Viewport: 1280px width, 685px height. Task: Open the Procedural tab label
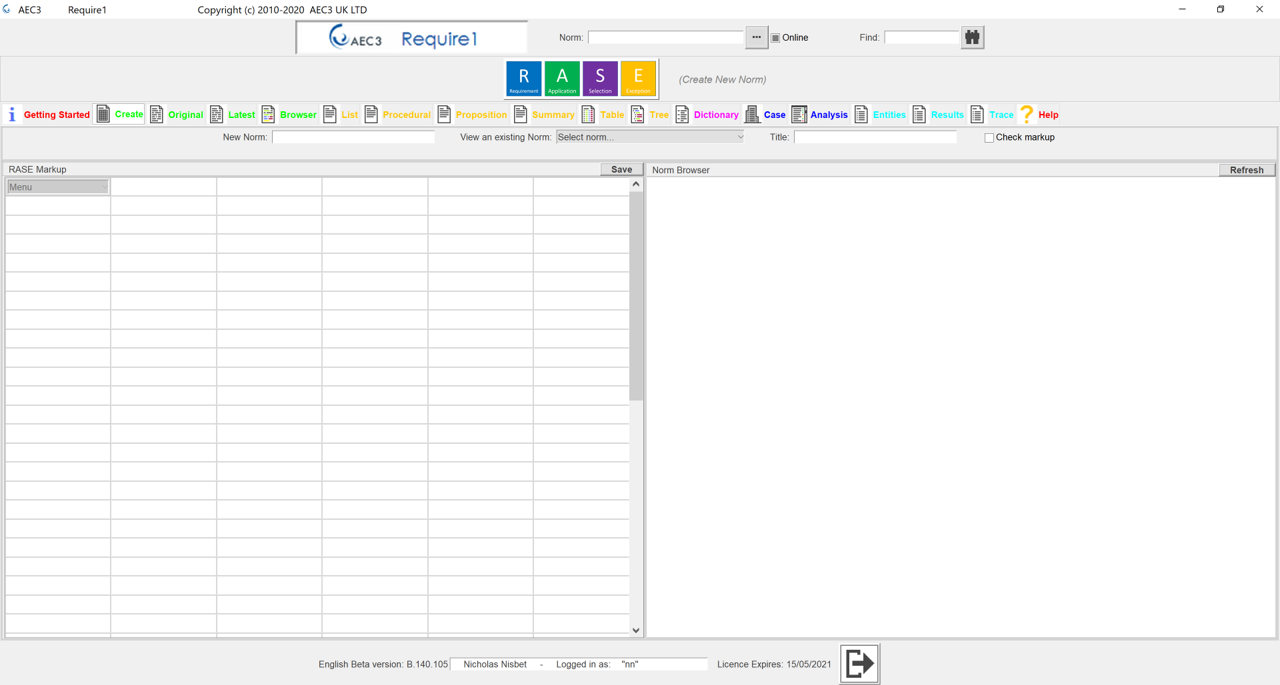pos(406,115)
